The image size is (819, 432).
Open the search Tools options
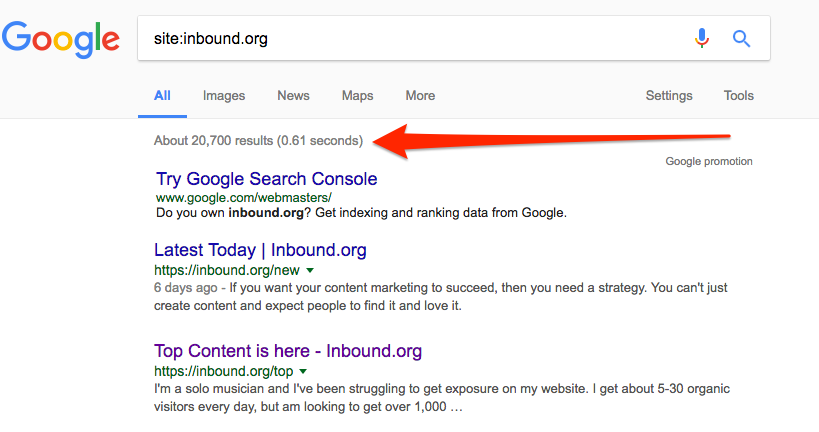coord(739,96)
